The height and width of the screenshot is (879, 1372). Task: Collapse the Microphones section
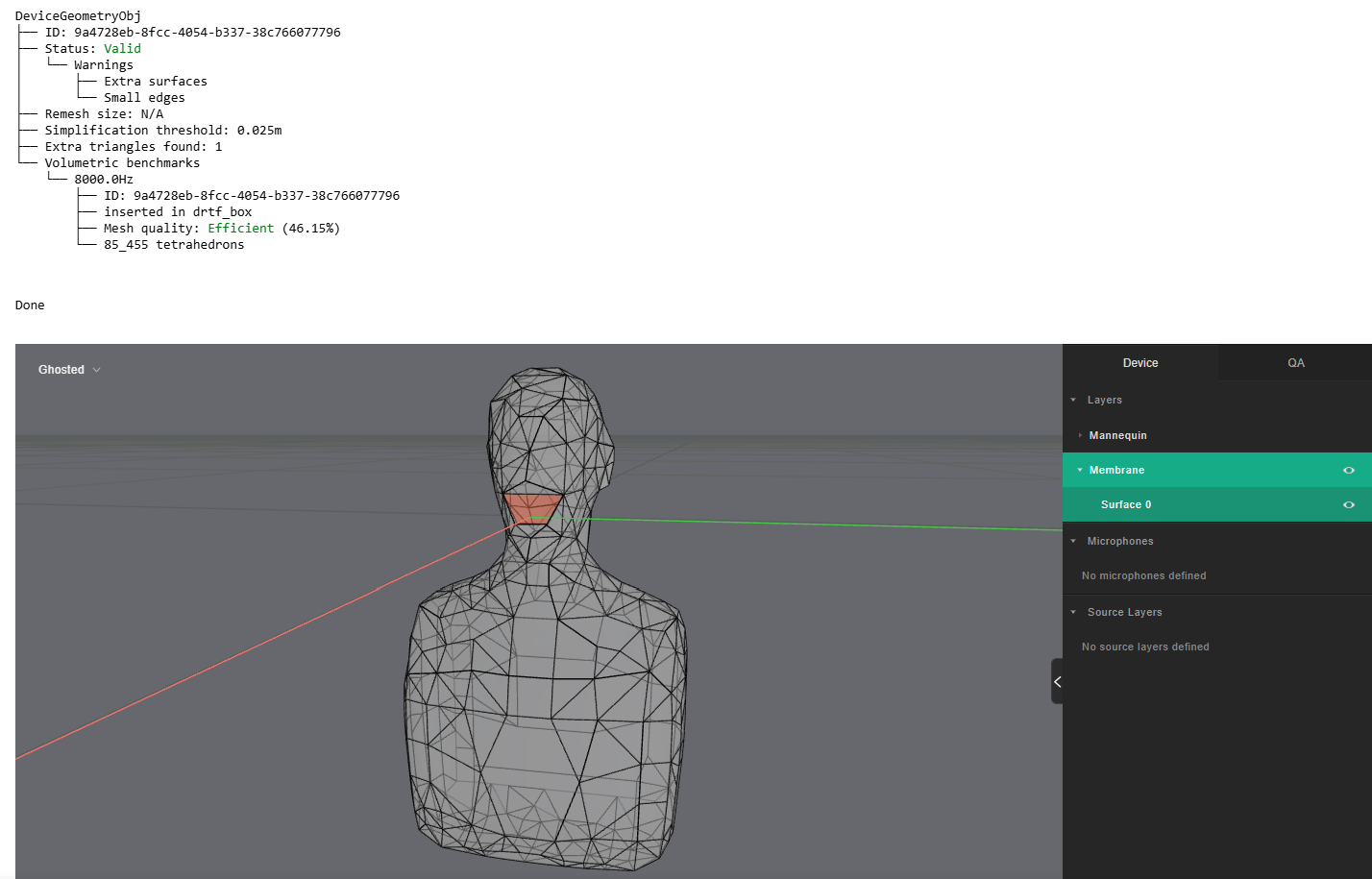click(x=1073, y=541)
